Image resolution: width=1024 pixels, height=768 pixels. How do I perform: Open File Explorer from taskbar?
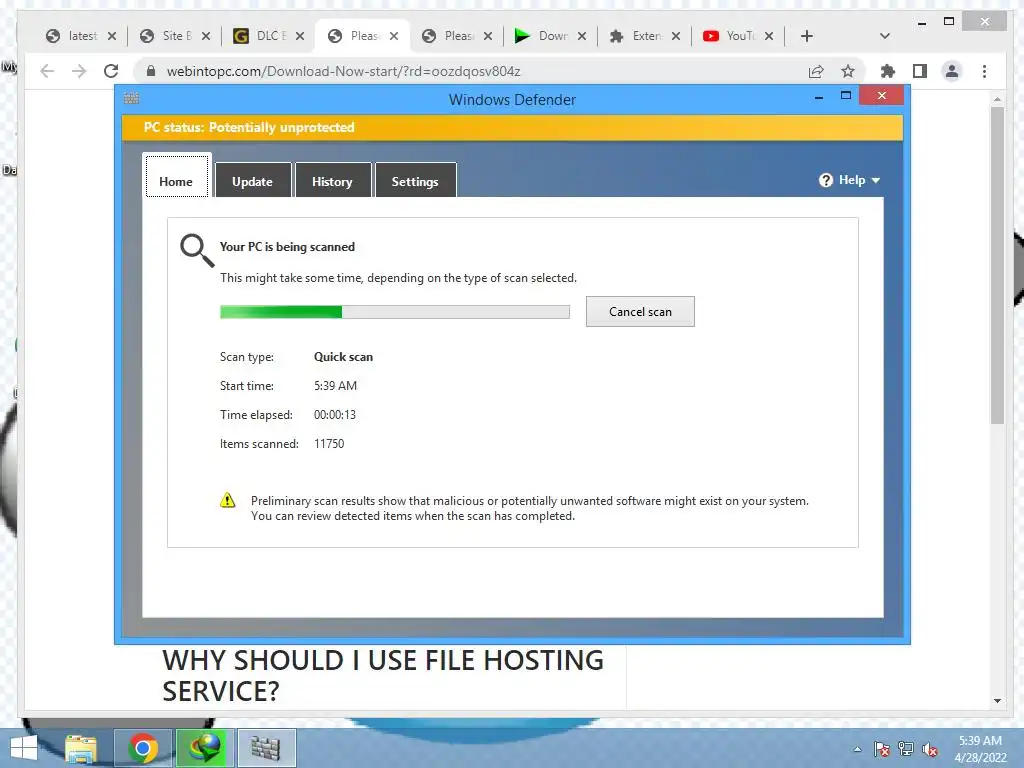click(x=81, y=748)
